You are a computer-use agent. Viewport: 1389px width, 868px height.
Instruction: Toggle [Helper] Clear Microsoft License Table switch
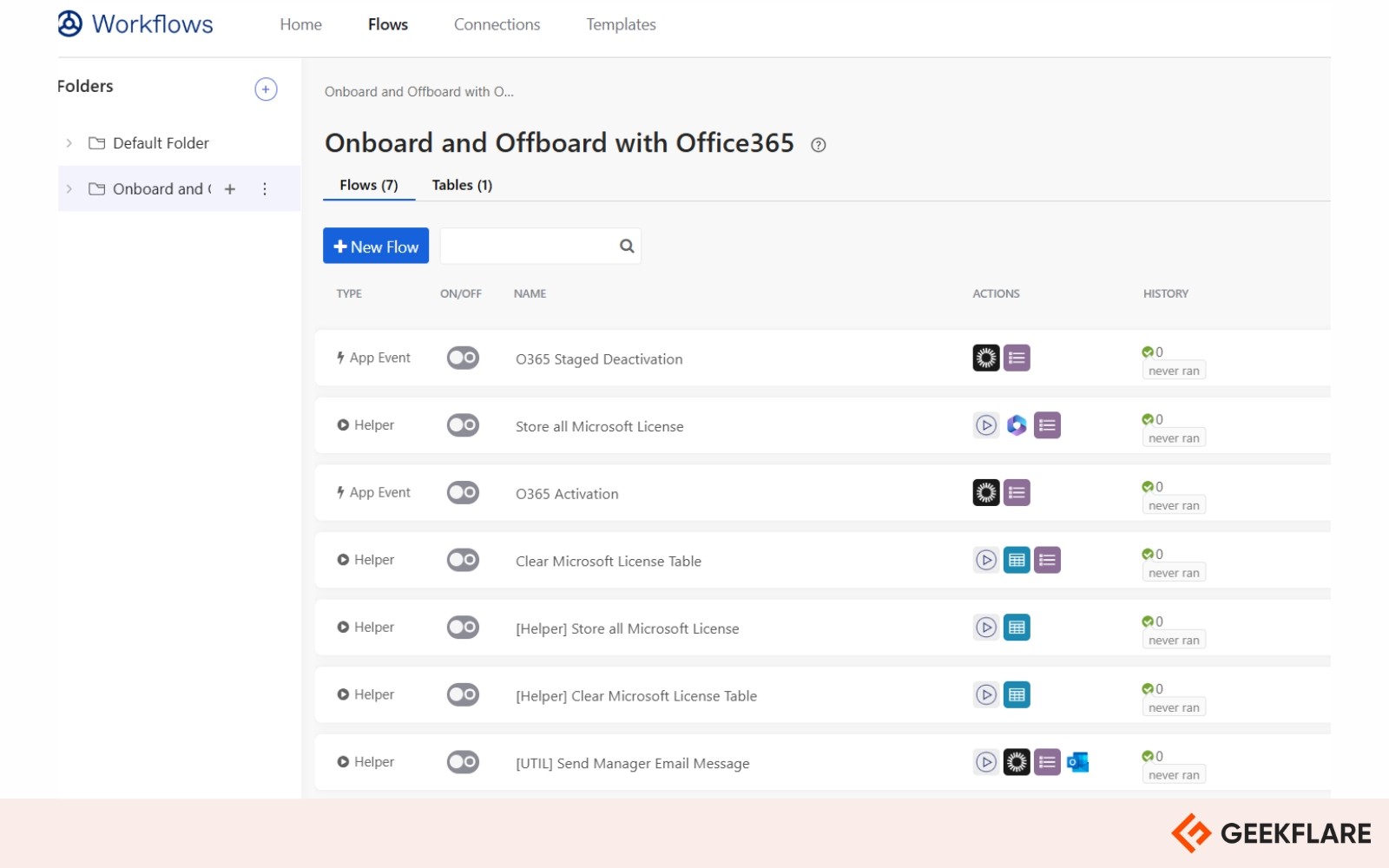point(463,694)
